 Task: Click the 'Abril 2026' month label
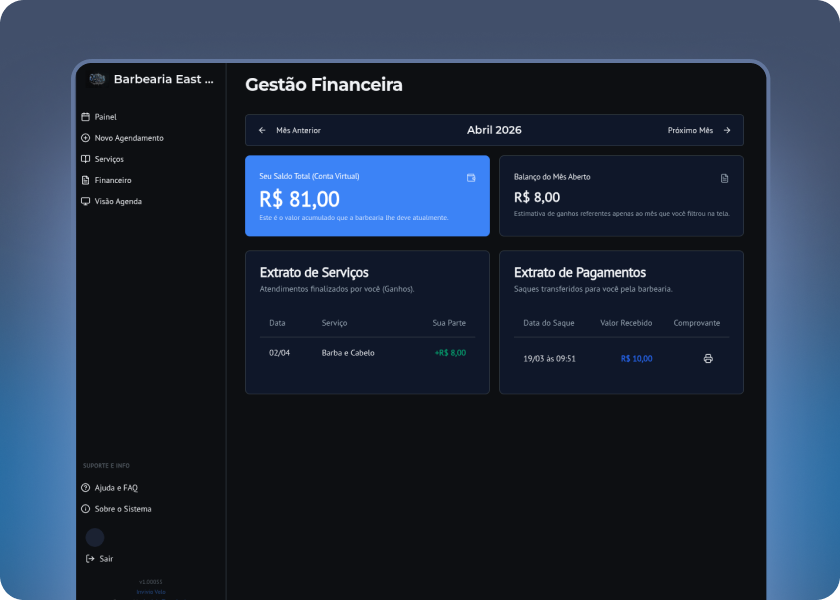(494, 130)
